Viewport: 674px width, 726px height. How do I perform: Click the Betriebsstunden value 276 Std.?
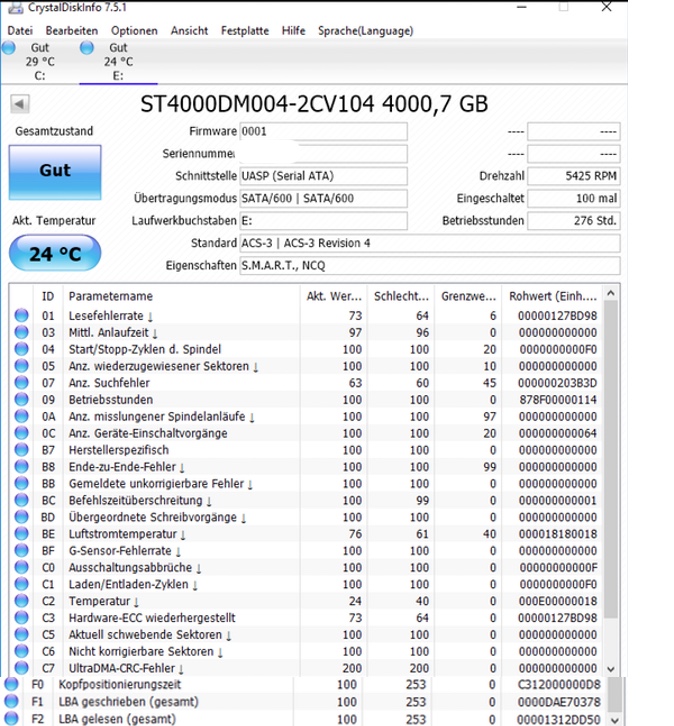click(x=574, y=220)
